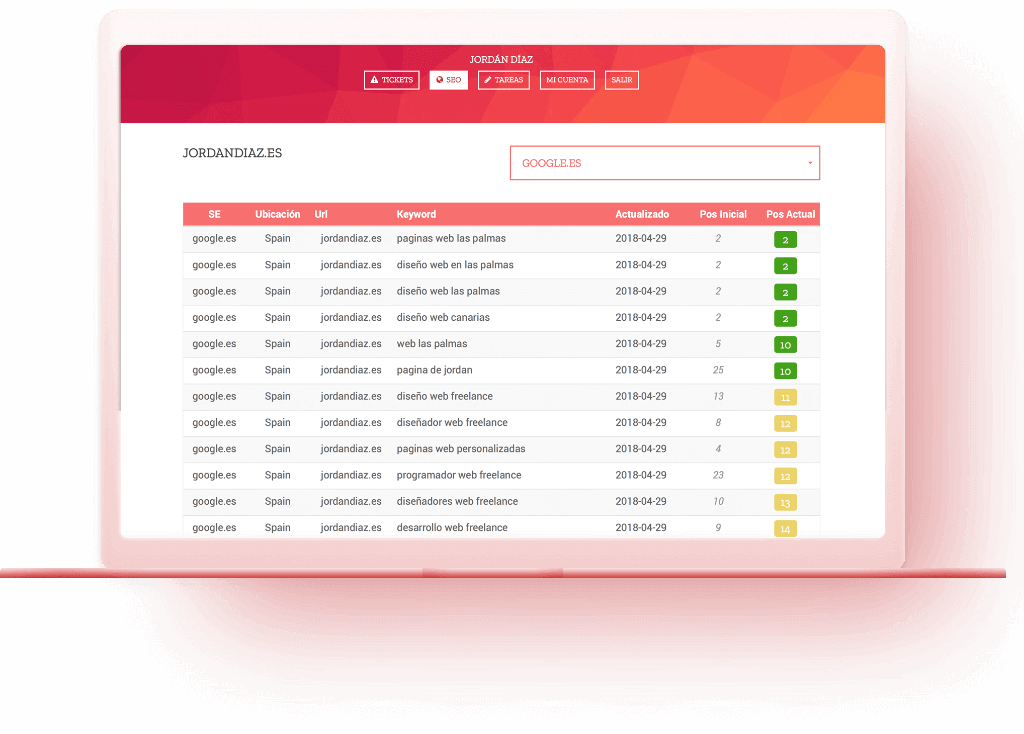Click the date in 'diseño web canarias' row
This screenshot has width=1024, height=734.
point(641,317)
